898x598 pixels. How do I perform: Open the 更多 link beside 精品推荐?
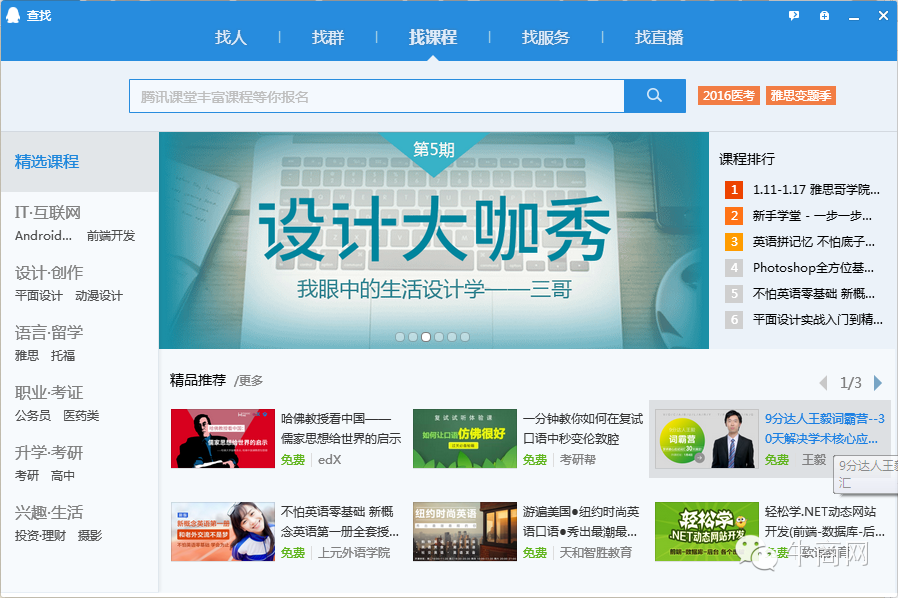(249, 381)
